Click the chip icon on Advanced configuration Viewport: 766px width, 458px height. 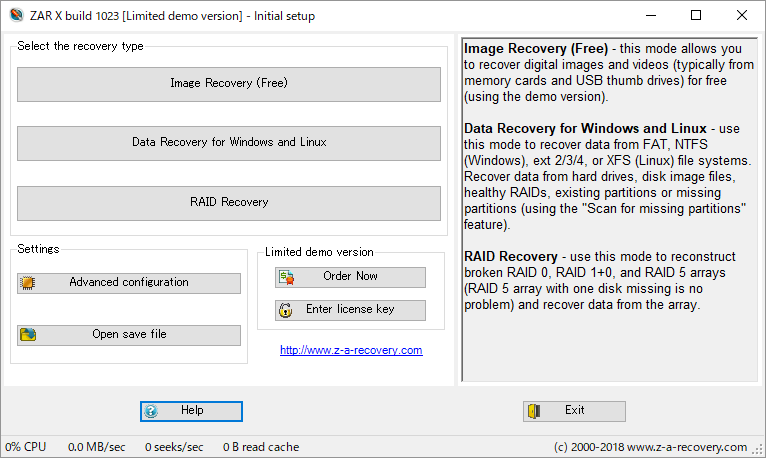27,283
